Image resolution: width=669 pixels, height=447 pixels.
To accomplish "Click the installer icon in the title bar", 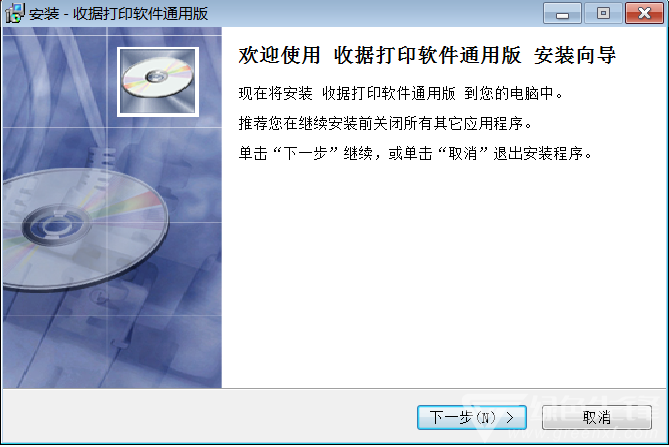I will click(x=14, y=13).
